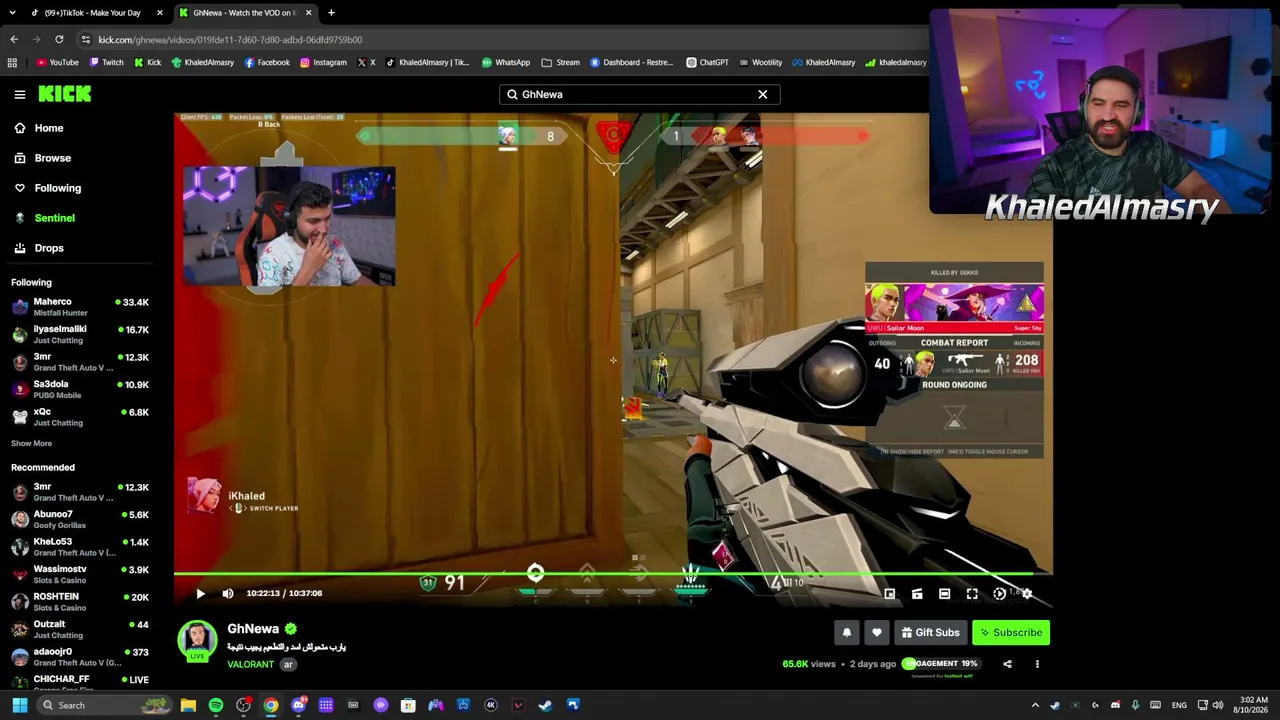Click the 'ar' language tag

[288, 664]
